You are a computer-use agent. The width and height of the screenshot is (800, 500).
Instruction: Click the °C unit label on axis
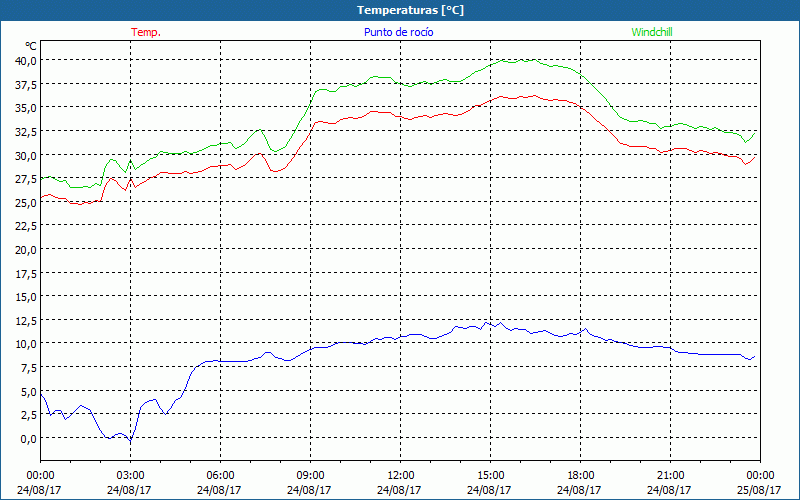tap(31, 46)
